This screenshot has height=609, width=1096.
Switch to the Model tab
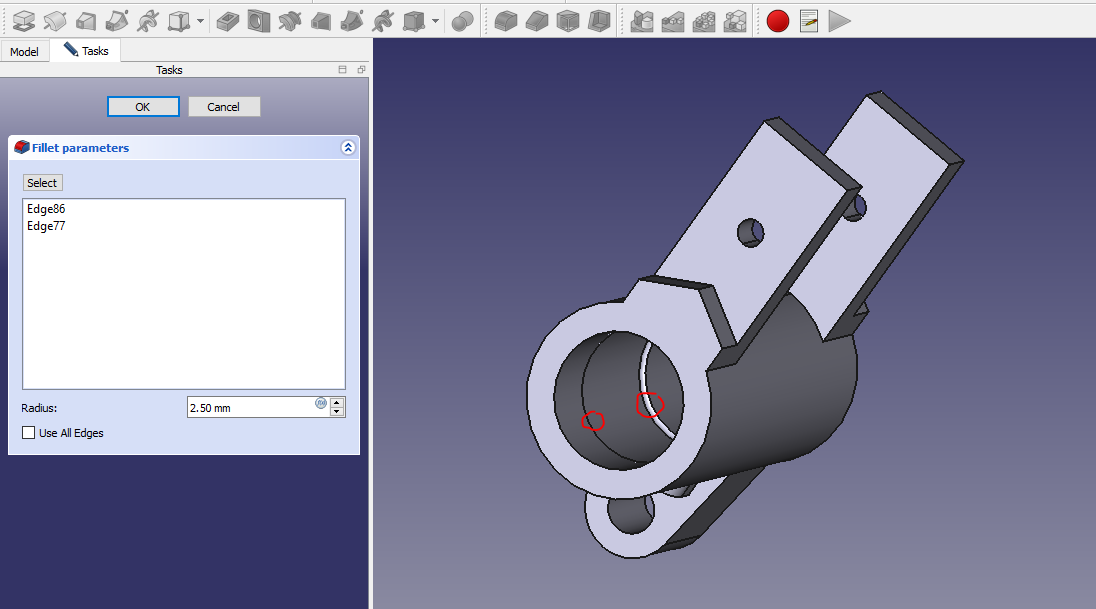24,51
